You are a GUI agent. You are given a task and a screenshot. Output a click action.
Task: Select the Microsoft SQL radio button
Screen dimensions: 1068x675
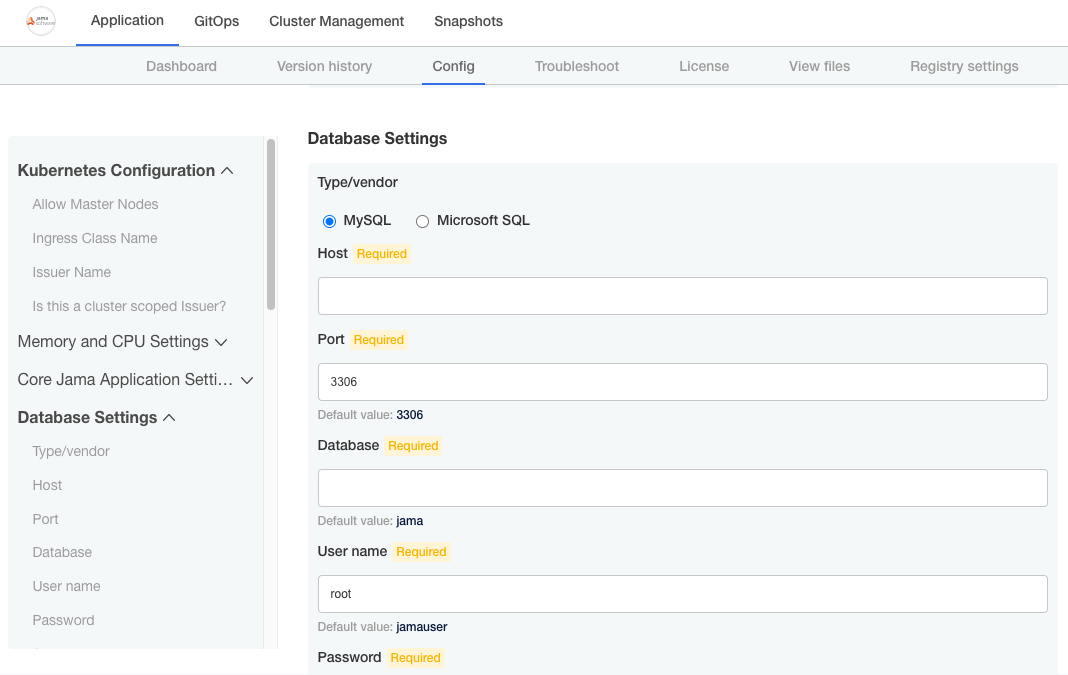point(422,221)
